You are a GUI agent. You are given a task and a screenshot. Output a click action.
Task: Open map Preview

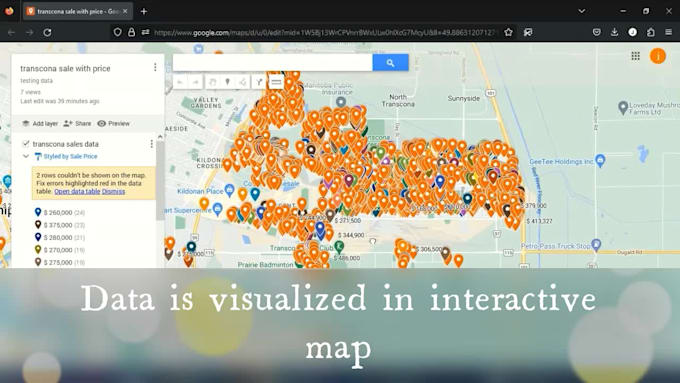(x=113, y=124)
